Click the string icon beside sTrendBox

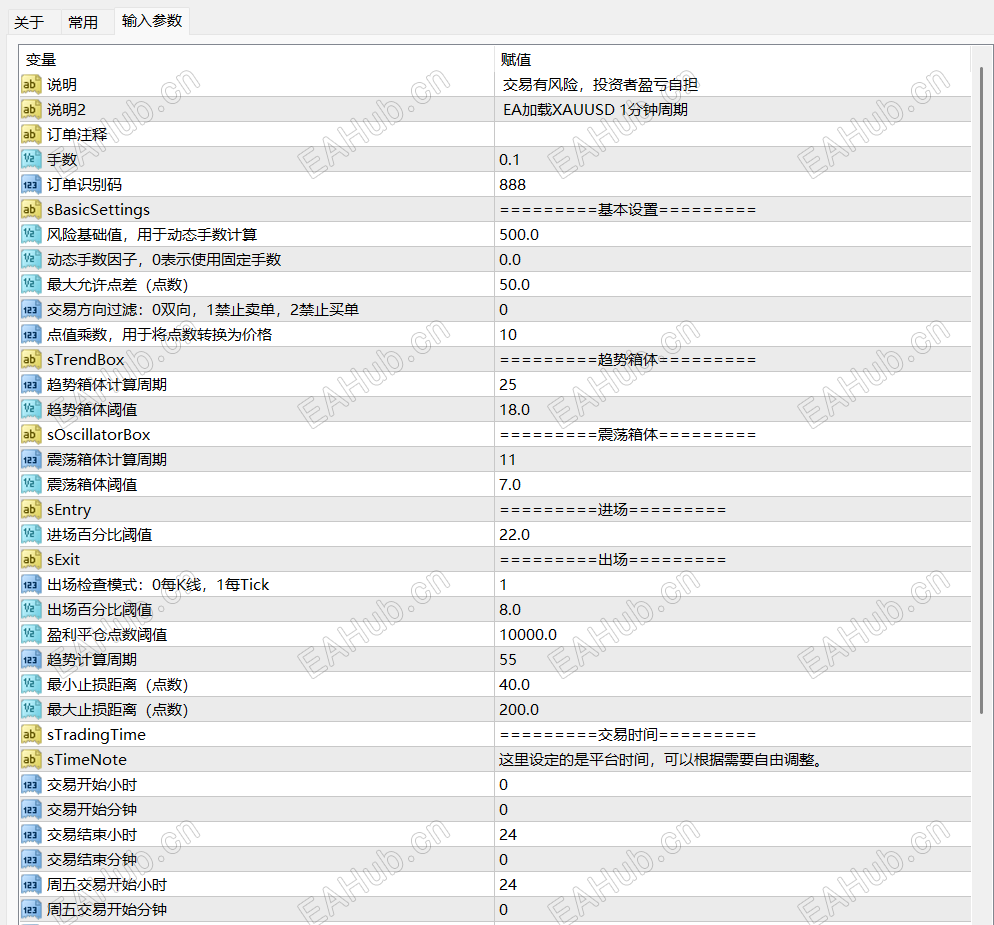[30, 359]
